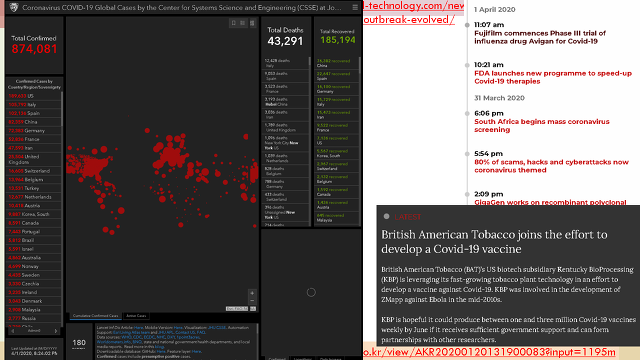Image resolution: width=640 pixels, height=360 pixels.
Task: Click the Johns Hopkins shield logo
Action: click(13, 7)
